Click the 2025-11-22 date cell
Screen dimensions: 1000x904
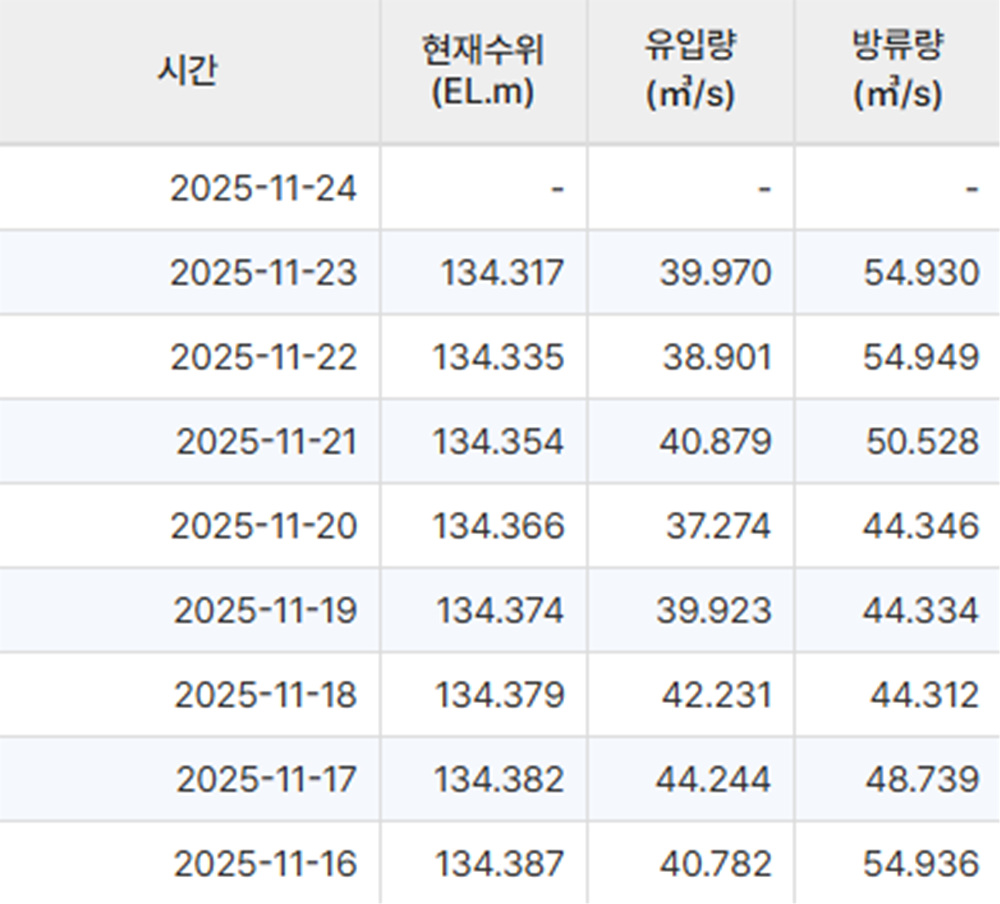tap(263, 357)
